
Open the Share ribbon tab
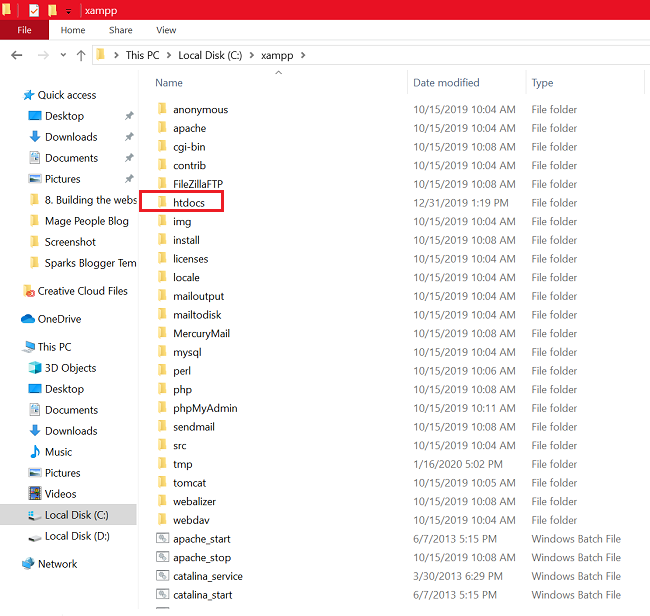click(x=121, y=30)
